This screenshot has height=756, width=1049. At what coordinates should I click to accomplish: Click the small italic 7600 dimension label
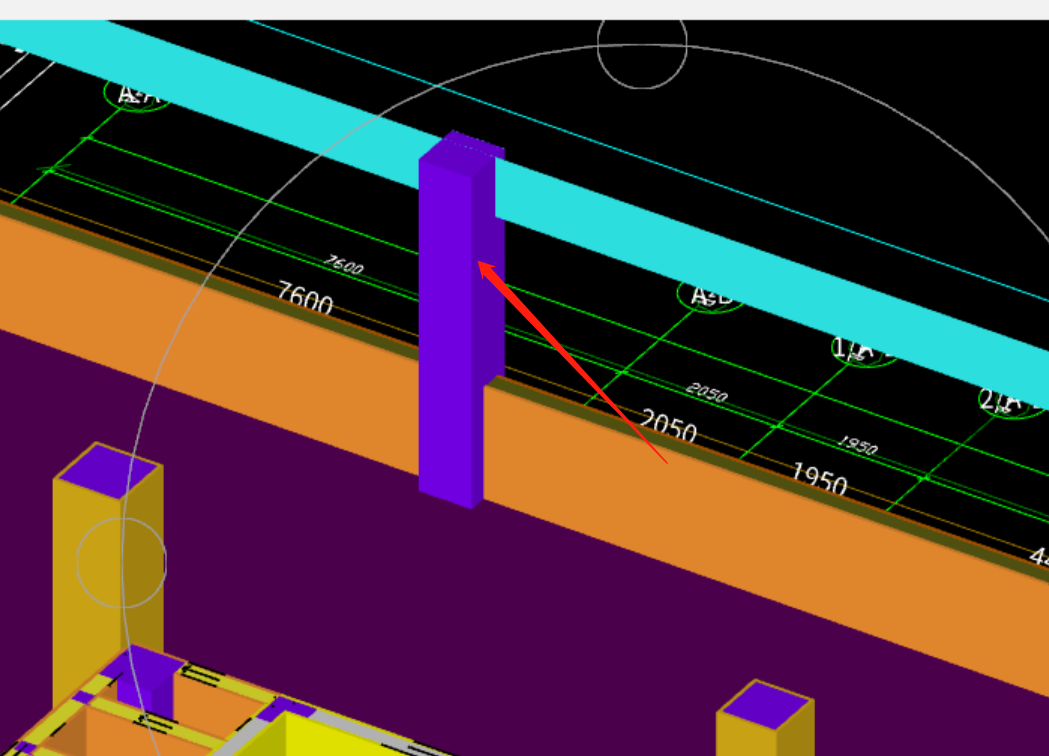344,264
